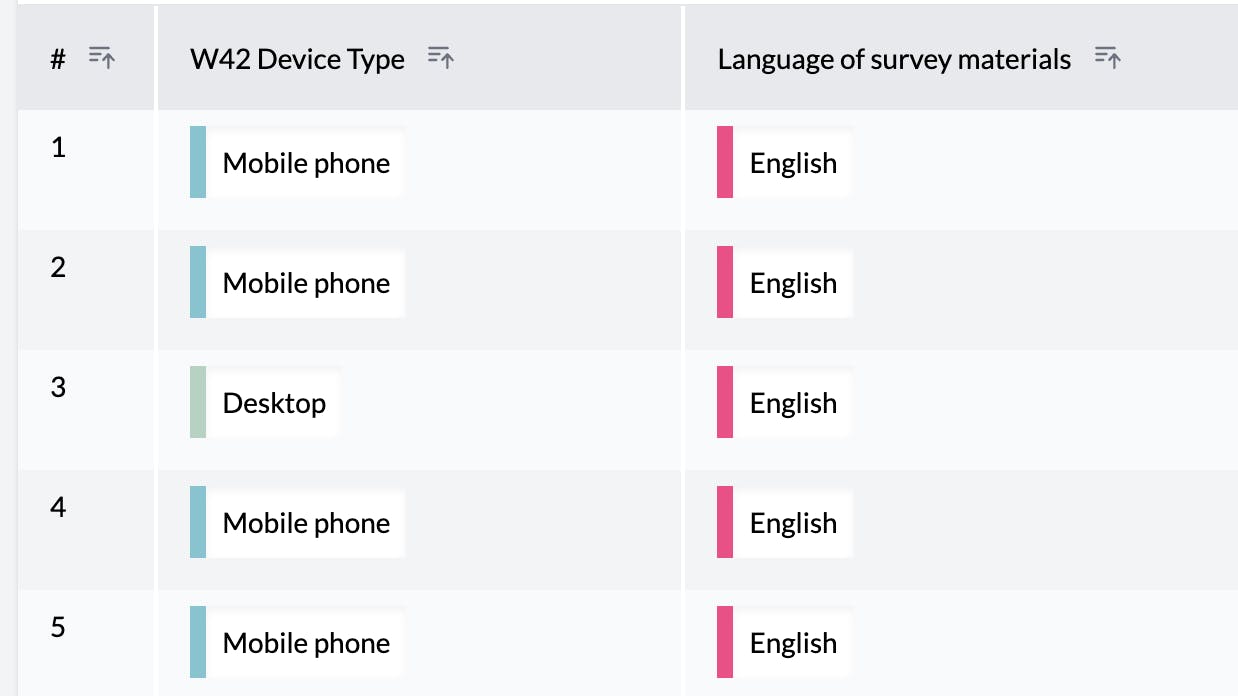Open the W42 Device Type column header
The height and width of the screenshot is (696, 1238).
point(297,59)
